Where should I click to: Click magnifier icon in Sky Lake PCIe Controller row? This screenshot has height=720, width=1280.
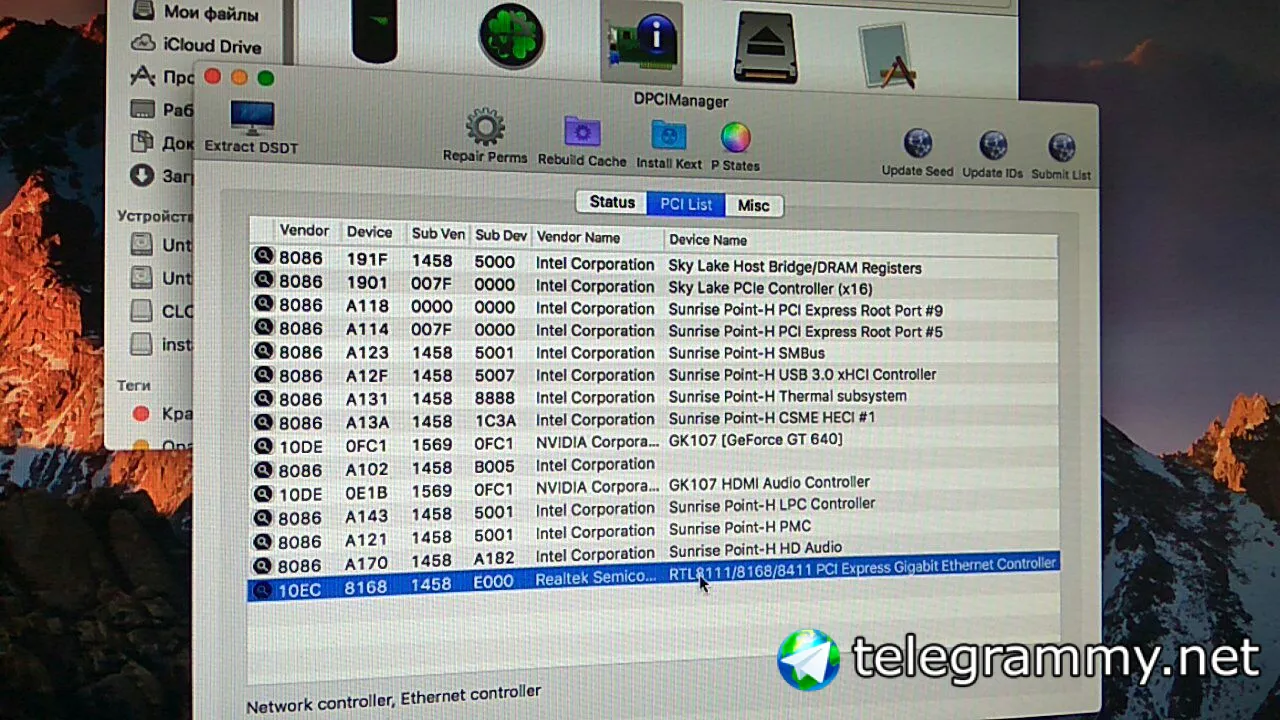point(263,279)
